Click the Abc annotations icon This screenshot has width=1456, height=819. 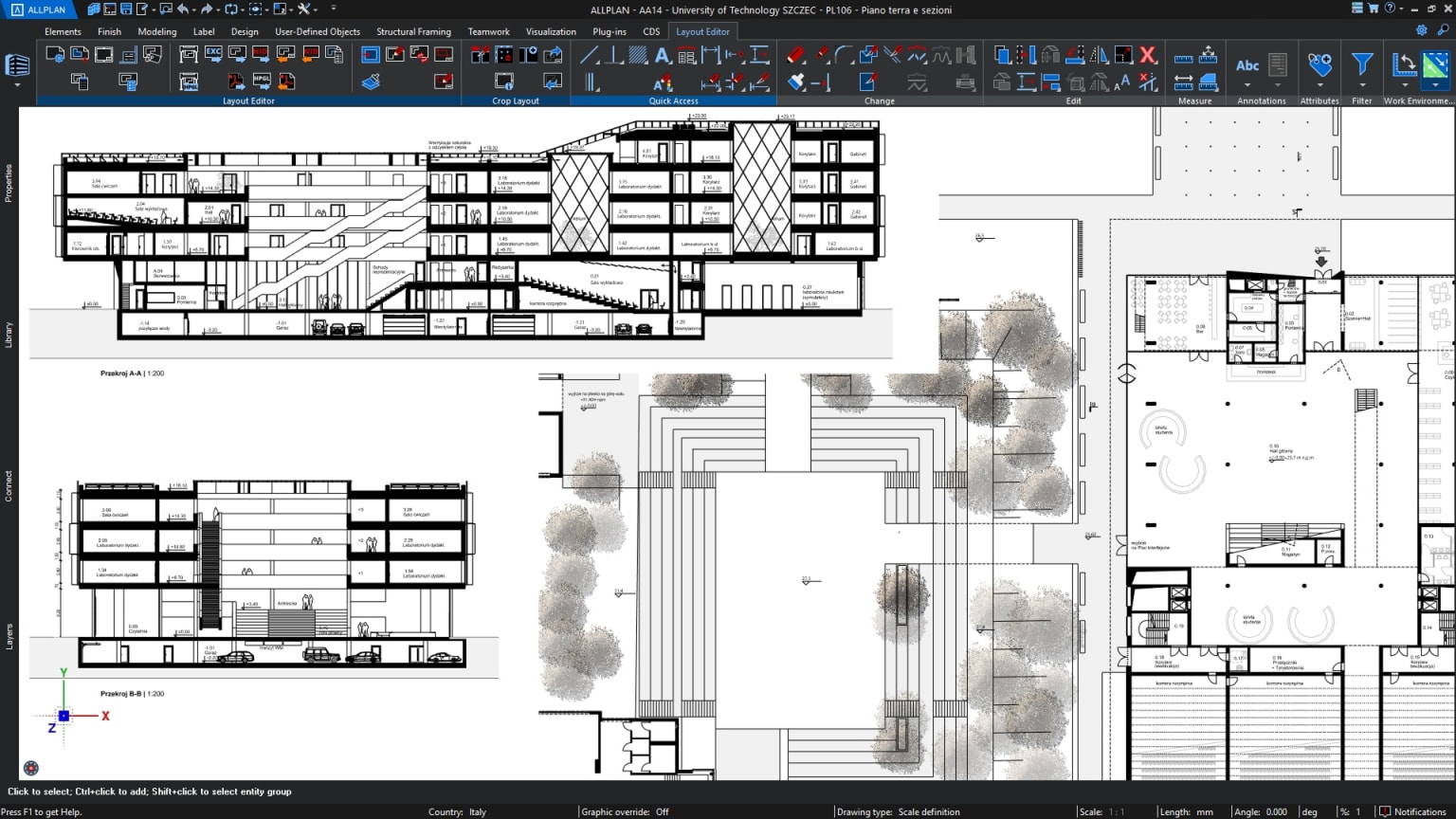click(1247, 65)
